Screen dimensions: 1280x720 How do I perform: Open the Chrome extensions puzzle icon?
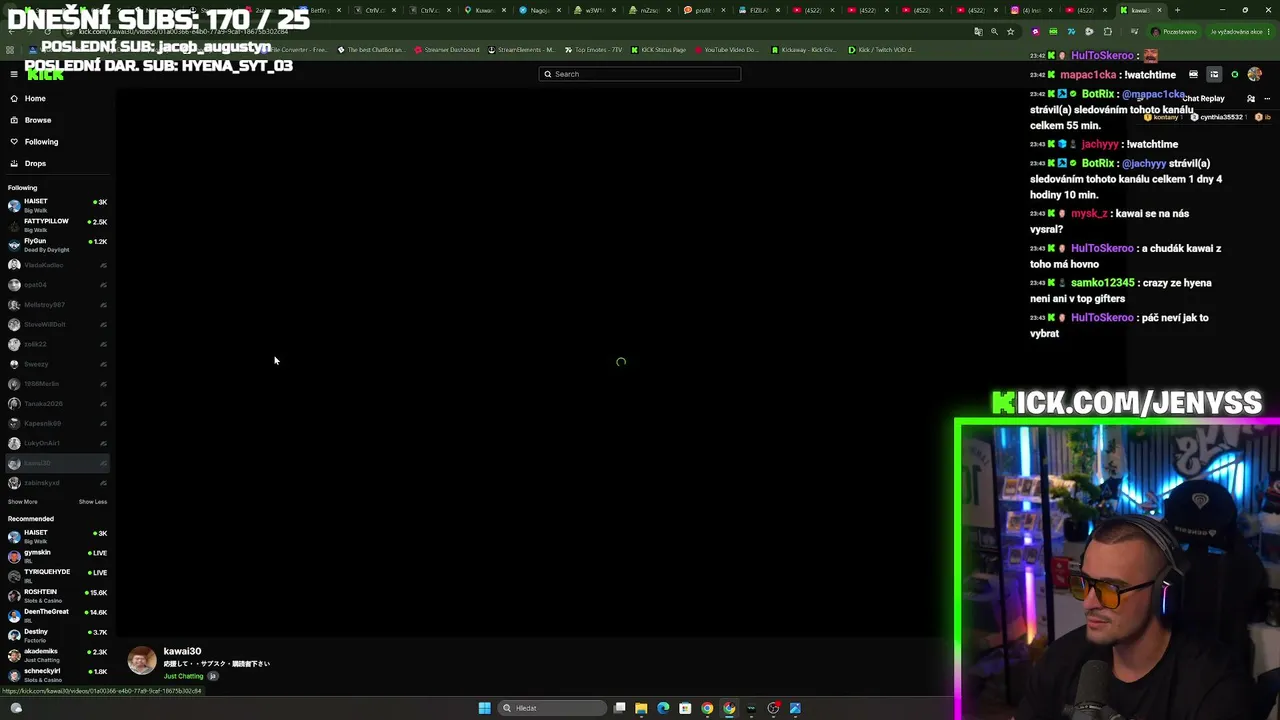1107,32
